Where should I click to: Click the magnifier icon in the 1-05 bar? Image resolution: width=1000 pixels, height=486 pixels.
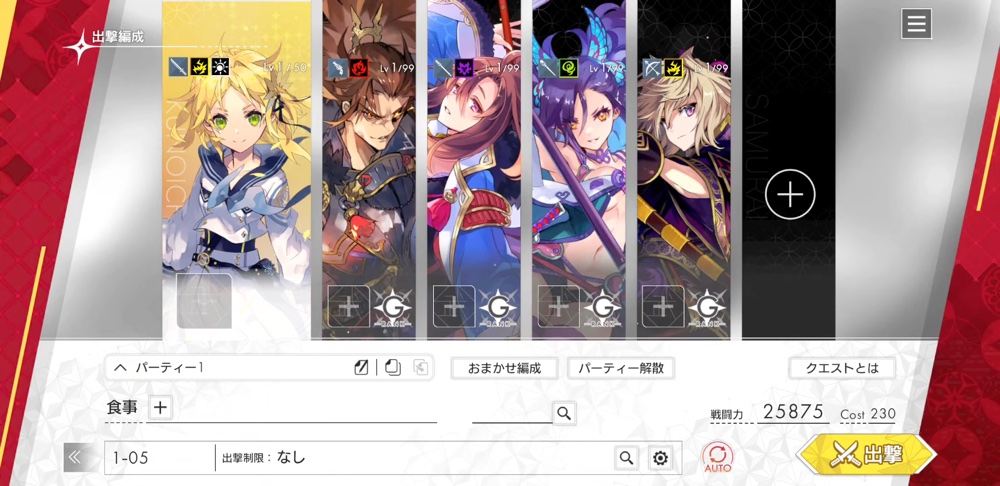click(x=626, y=457)
